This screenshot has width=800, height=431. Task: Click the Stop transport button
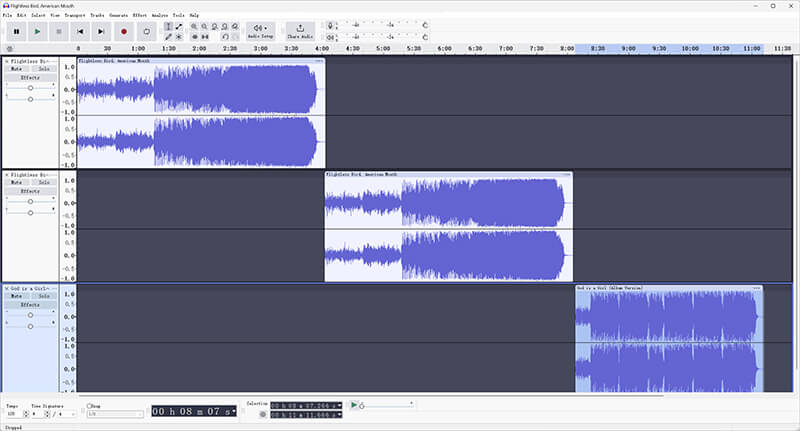pyautogui.click(x=59, y=32)
